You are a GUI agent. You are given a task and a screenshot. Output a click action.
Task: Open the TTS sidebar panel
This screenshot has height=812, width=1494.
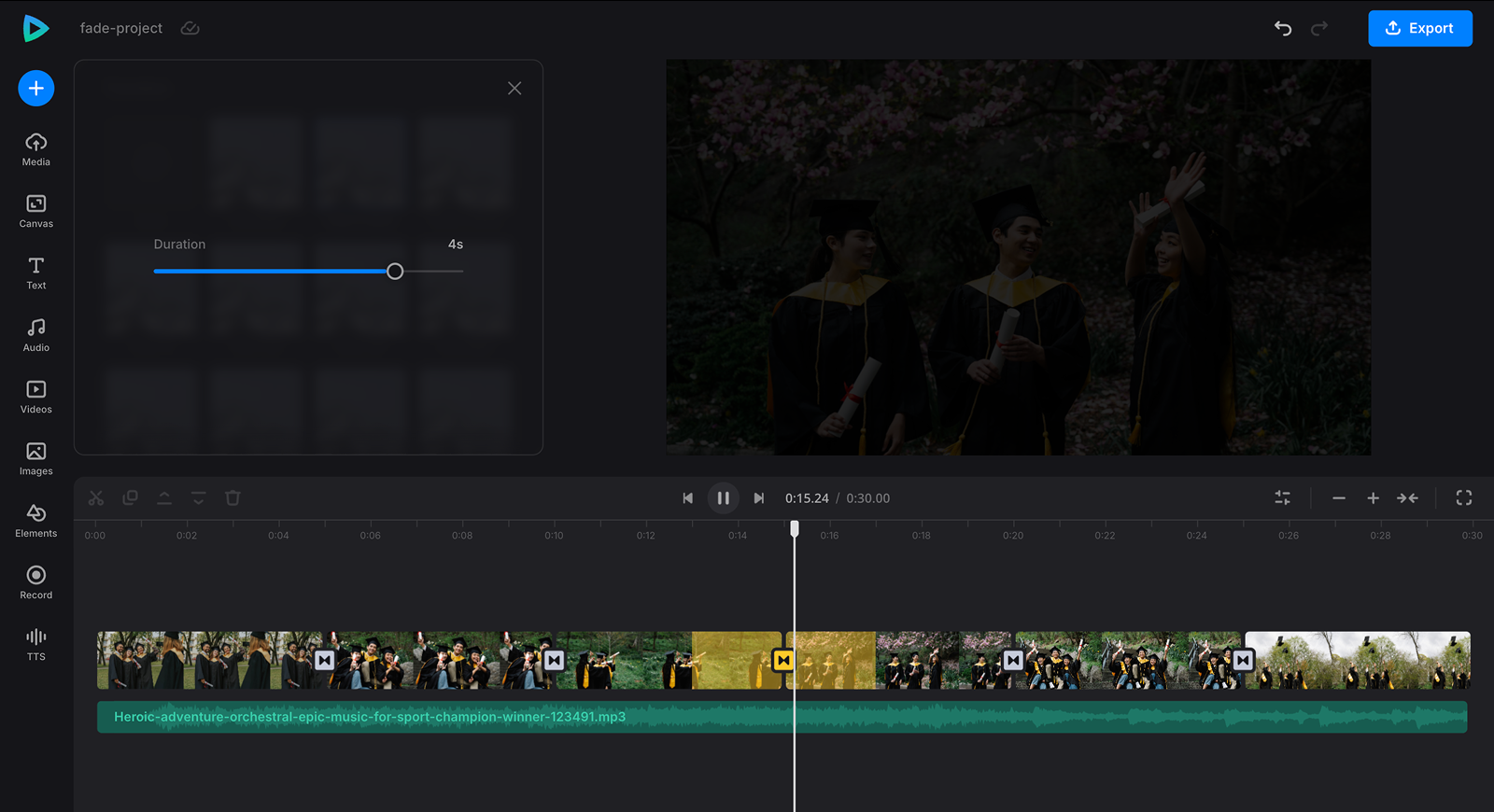[x=36, y=645]
